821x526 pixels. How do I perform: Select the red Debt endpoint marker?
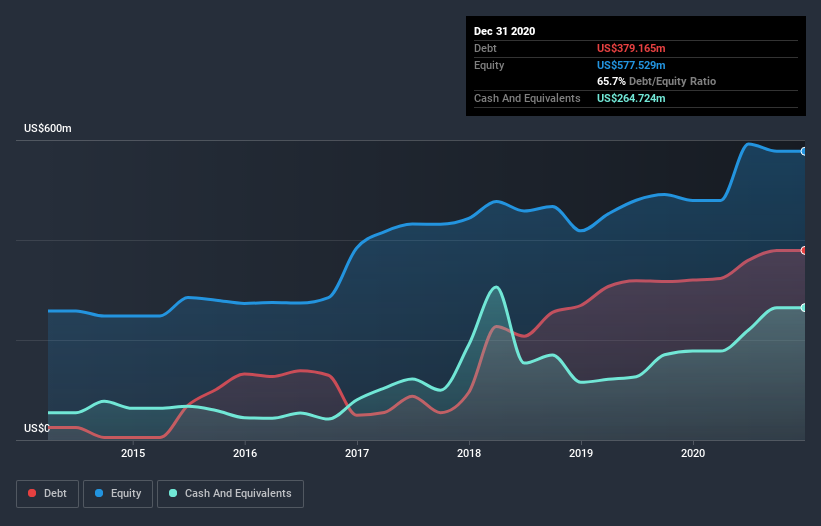804,251
